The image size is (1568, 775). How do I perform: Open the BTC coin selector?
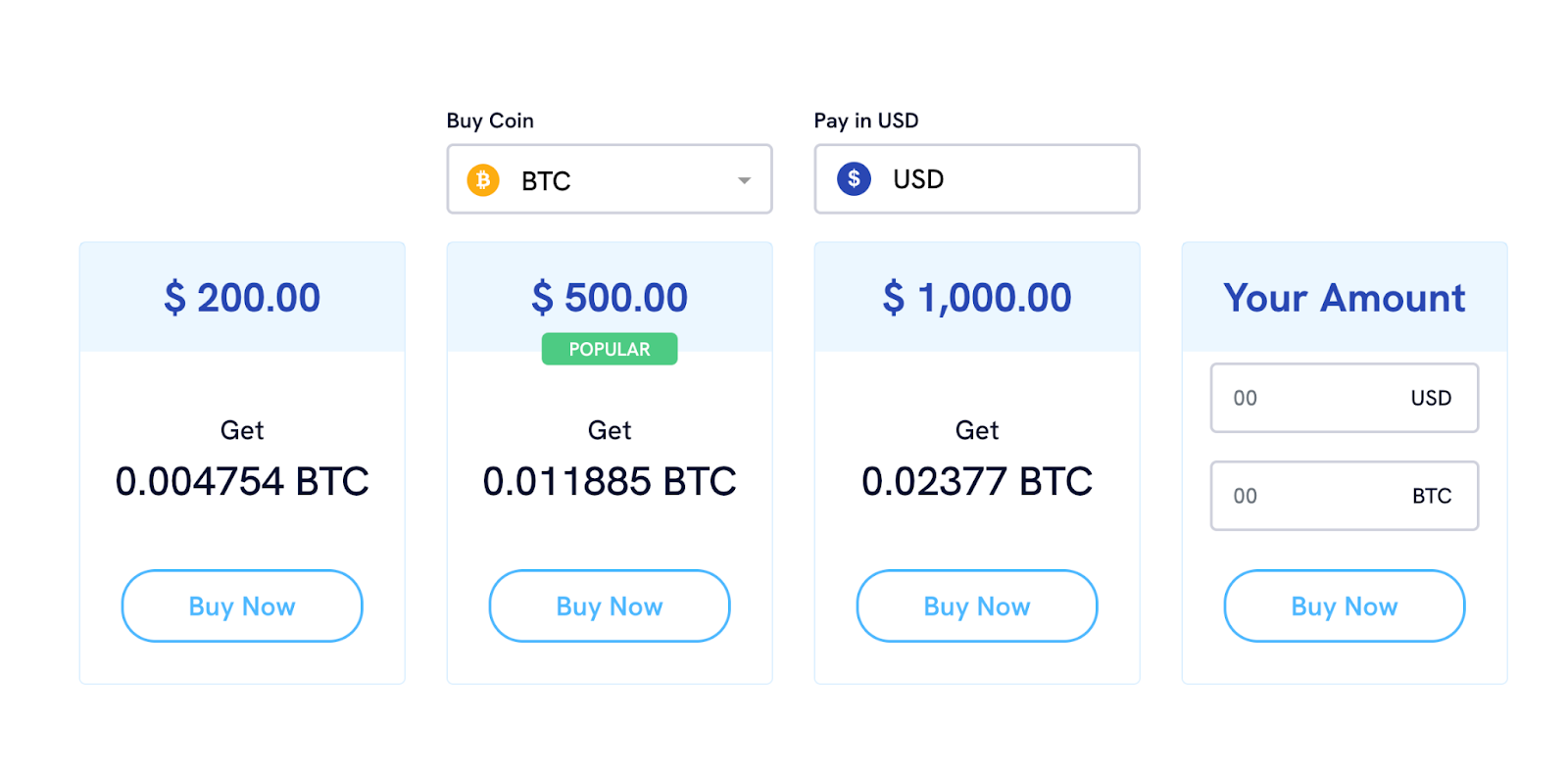tap(608, 180)
